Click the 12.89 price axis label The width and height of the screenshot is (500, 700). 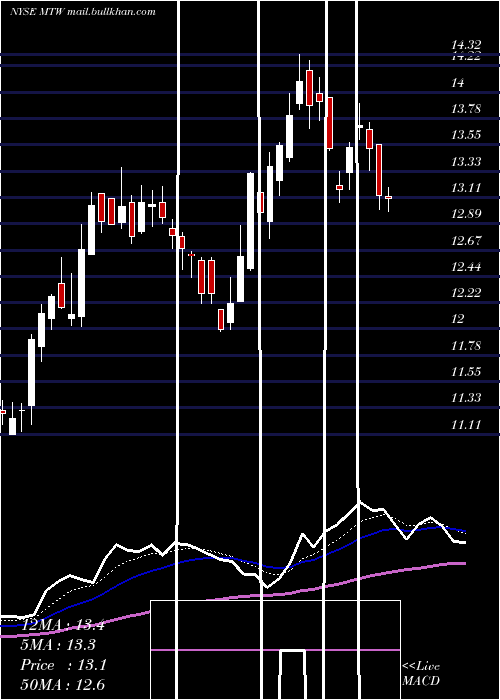[x=466, y=214]
